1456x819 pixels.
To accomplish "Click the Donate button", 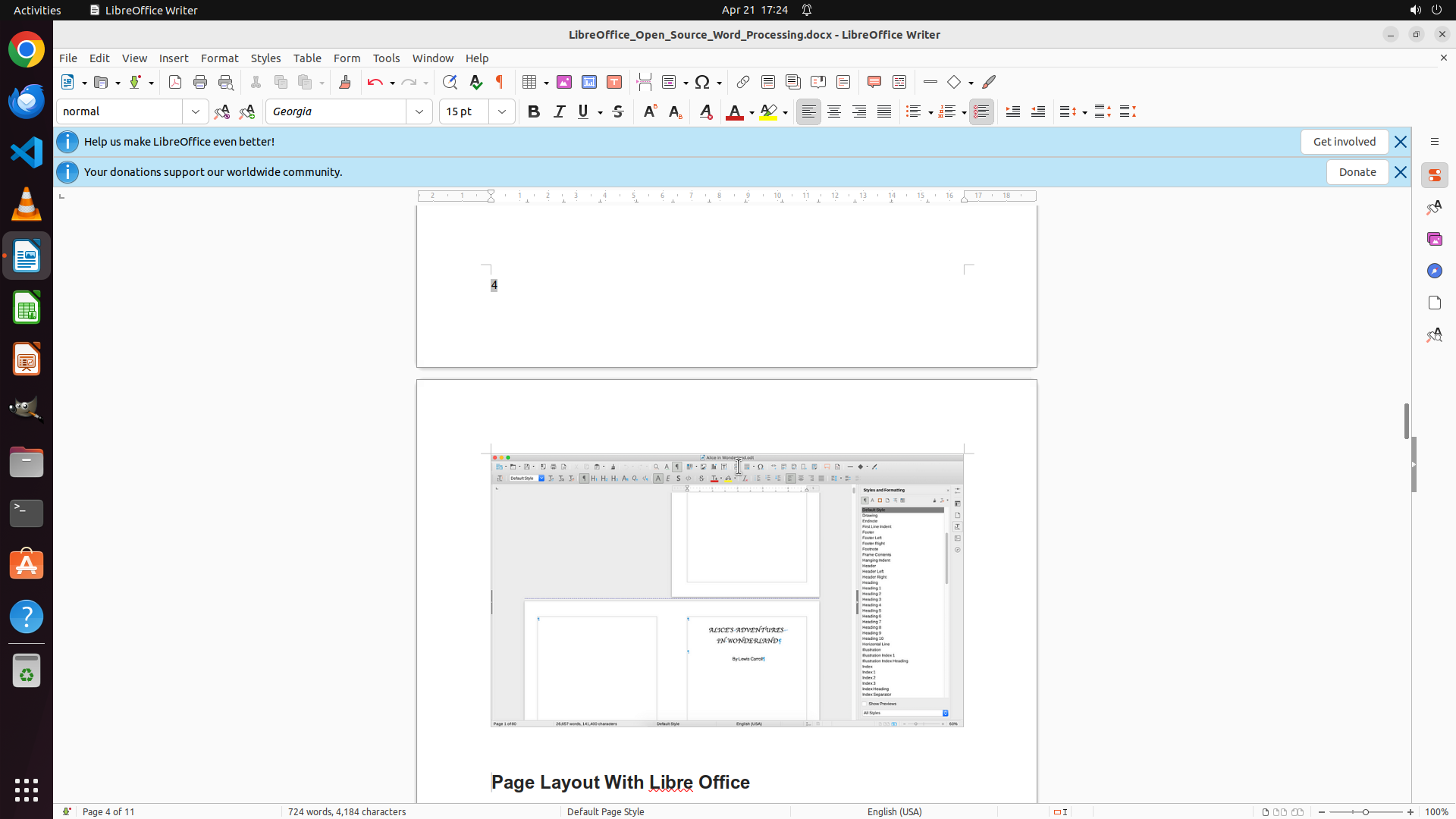I will [1357, 172].
